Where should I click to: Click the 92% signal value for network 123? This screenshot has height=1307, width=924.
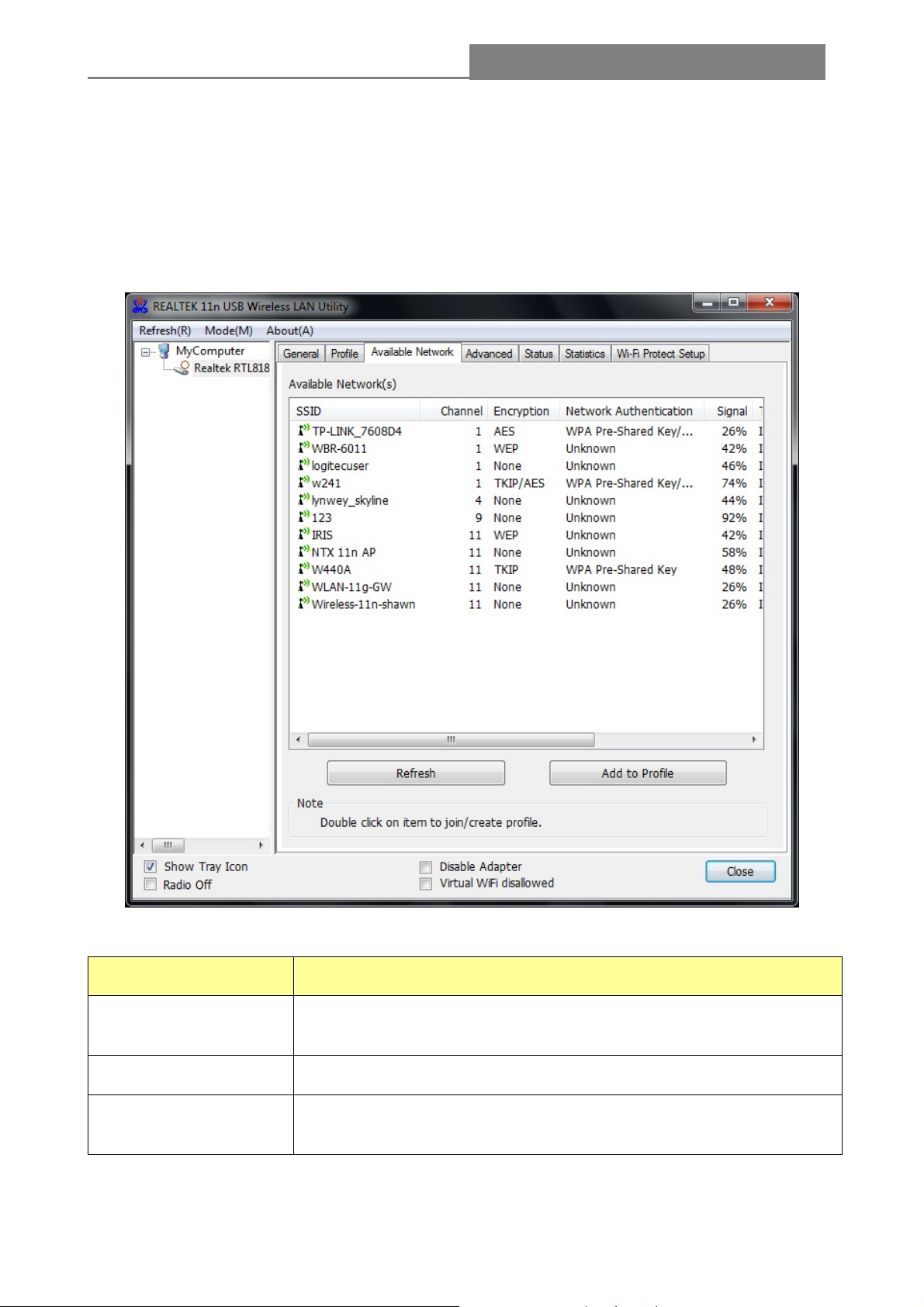[x=734, y=517]
